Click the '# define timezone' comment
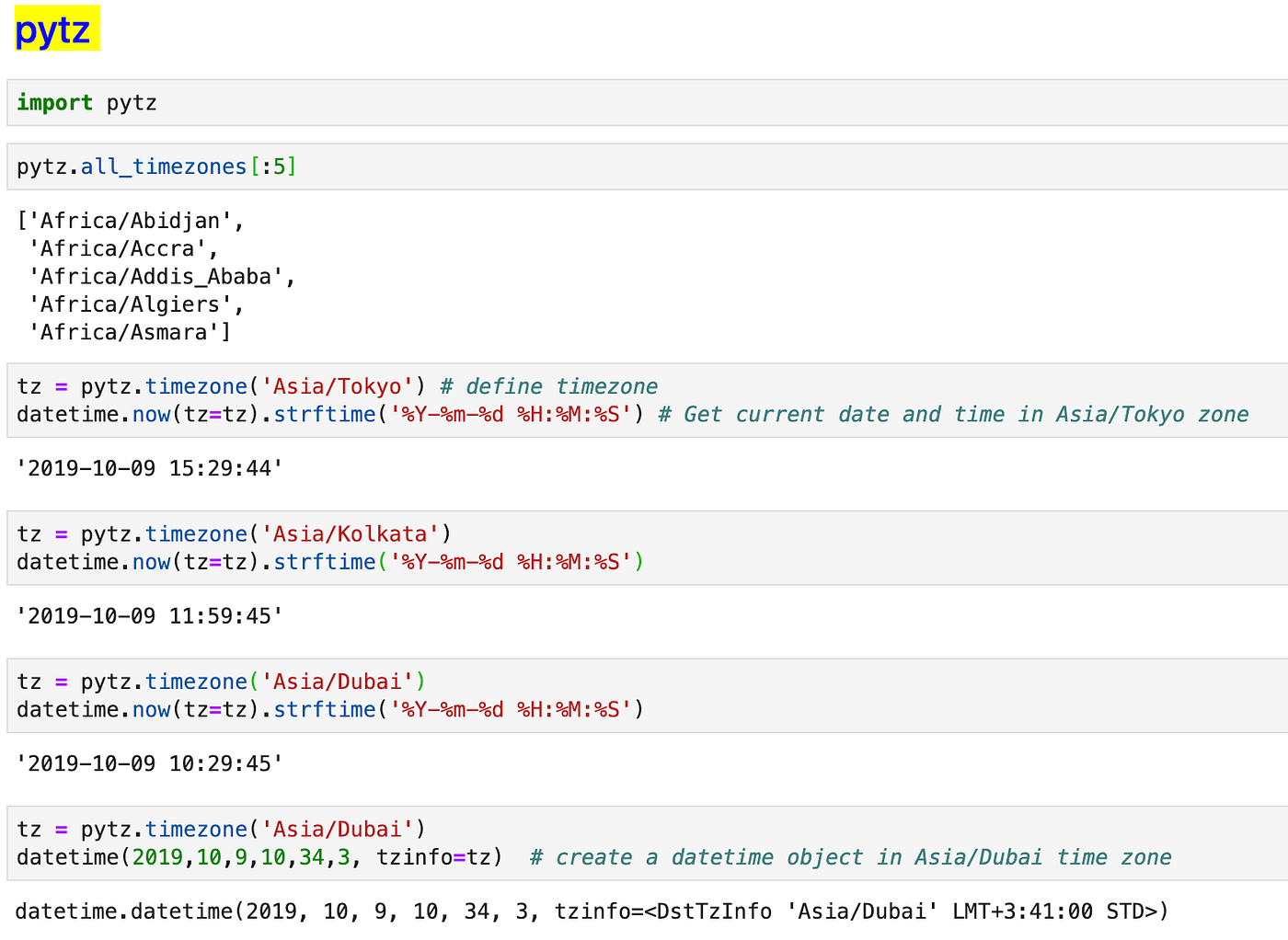 point(549,386)
